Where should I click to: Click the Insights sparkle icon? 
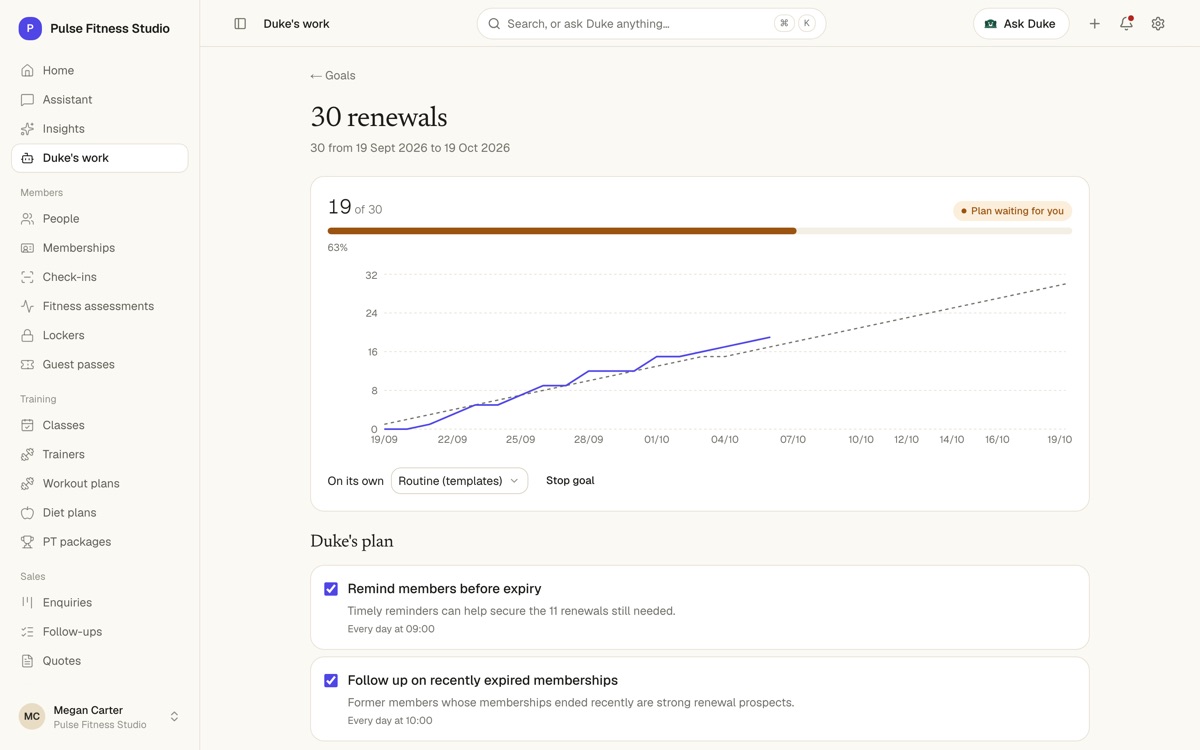[27, 129]
